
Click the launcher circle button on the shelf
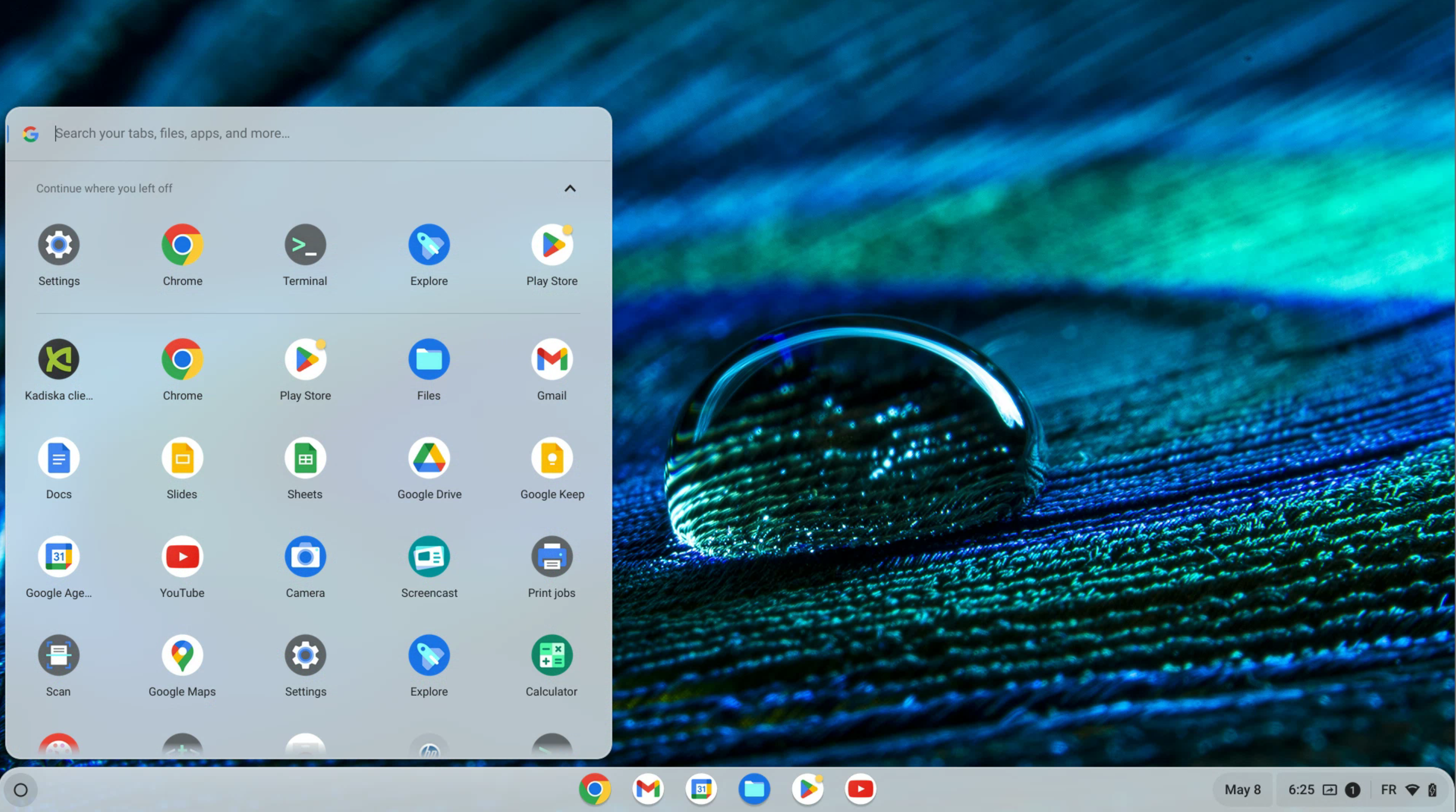pyautogui.click(x=21, y=789)
